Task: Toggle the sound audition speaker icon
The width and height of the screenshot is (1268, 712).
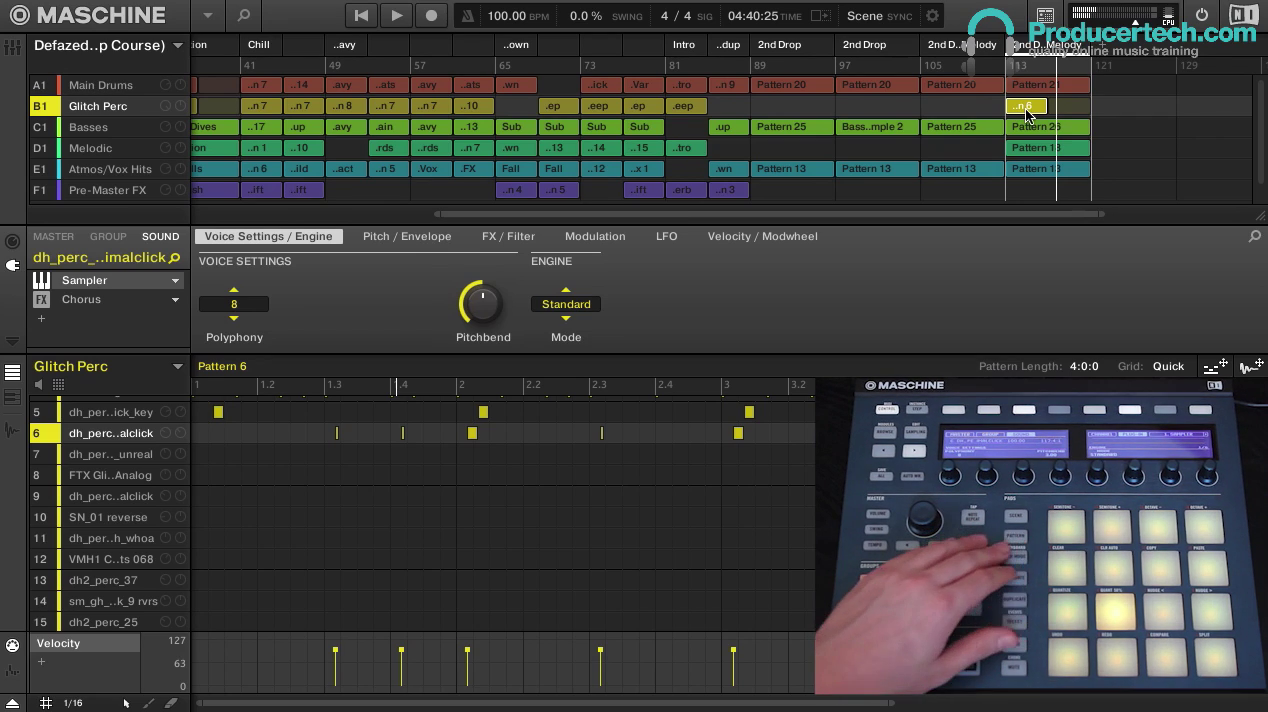Action: (x=39, y=385)
